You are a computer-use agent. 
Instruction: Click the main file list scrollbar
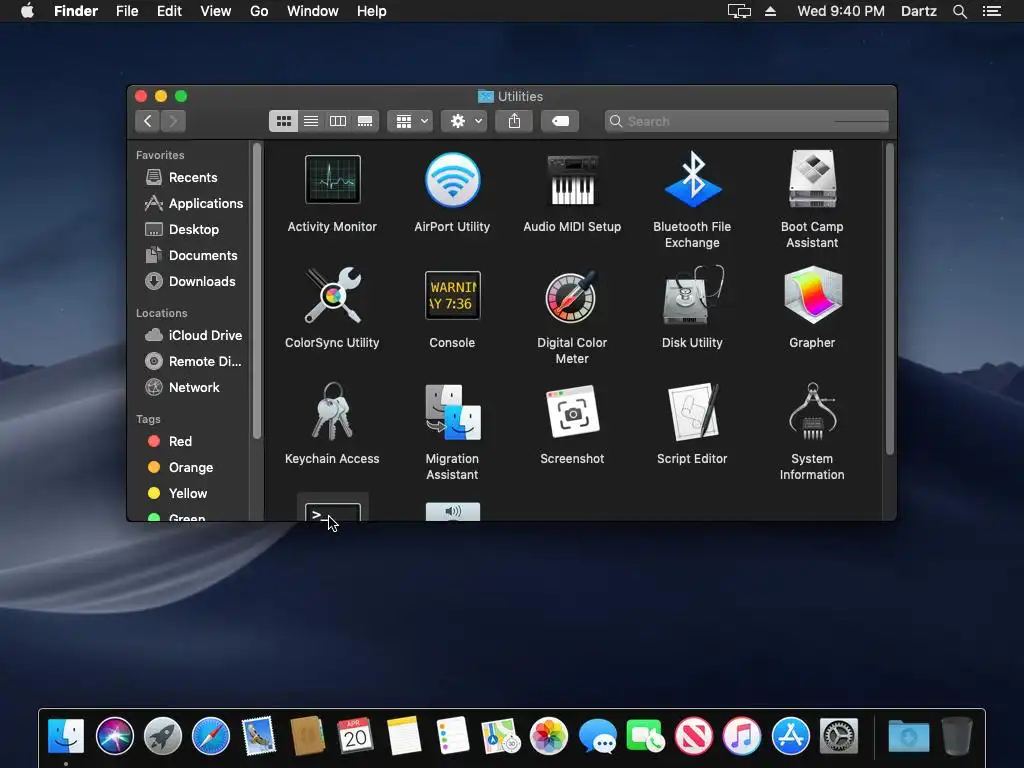click(x=889, y=298)
